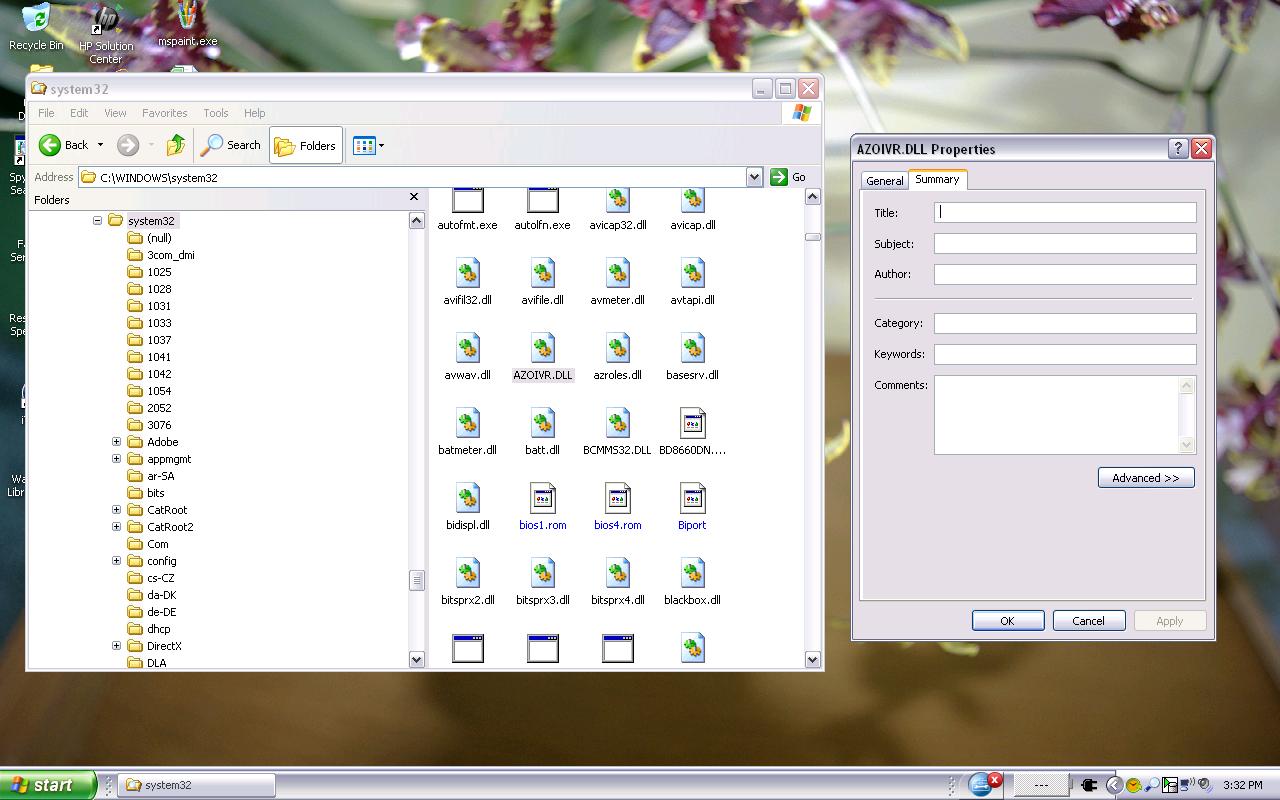Image resolution: width=1280 pixels, height=800 pixels.
Task: Click the Up folder icon in toolbar
Action: click(x=176, y=146)
